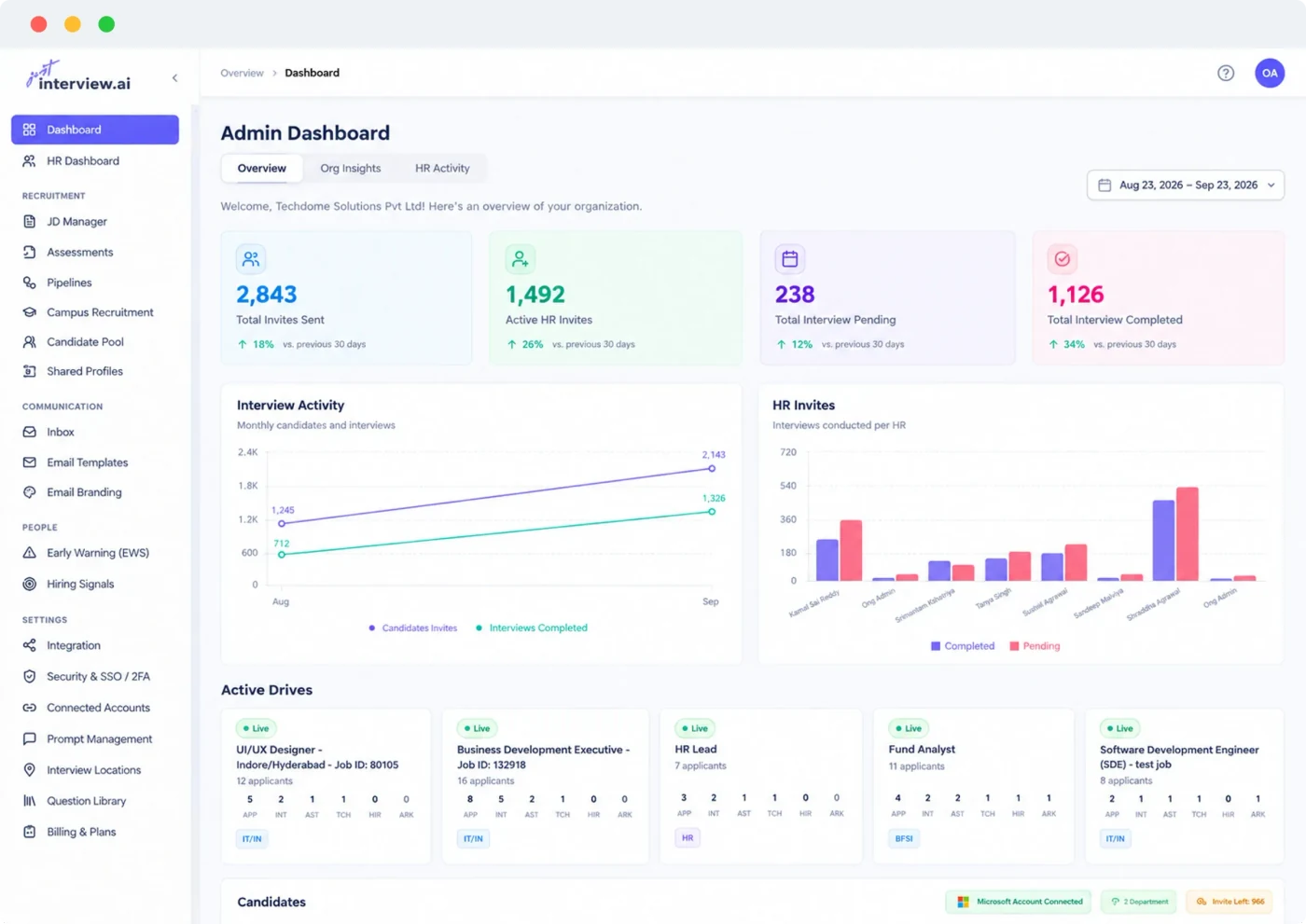1306x924 pixels.
Task: Open the help question mark icon
Action: (x=1226, y=73)
